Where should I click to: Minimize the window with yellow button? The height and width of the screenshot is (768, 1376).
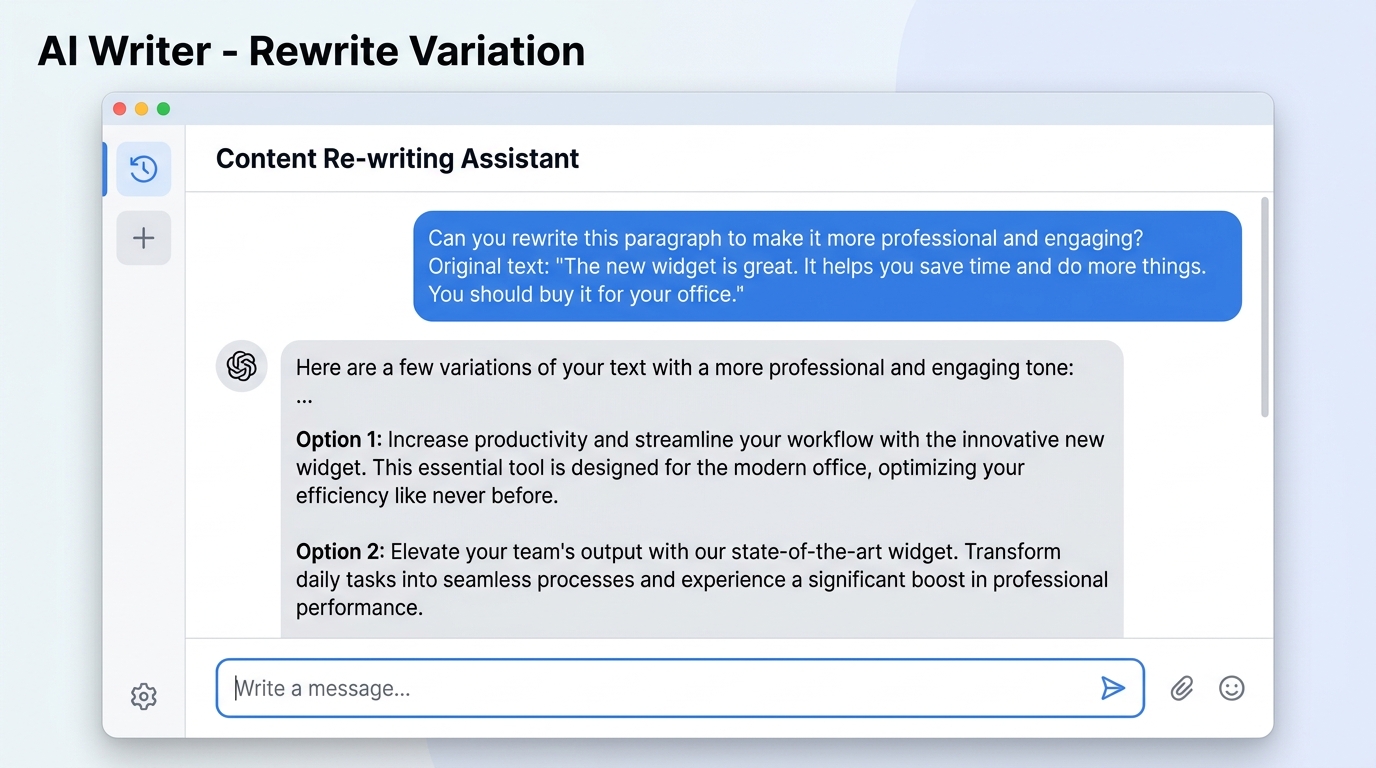point(141,109)
